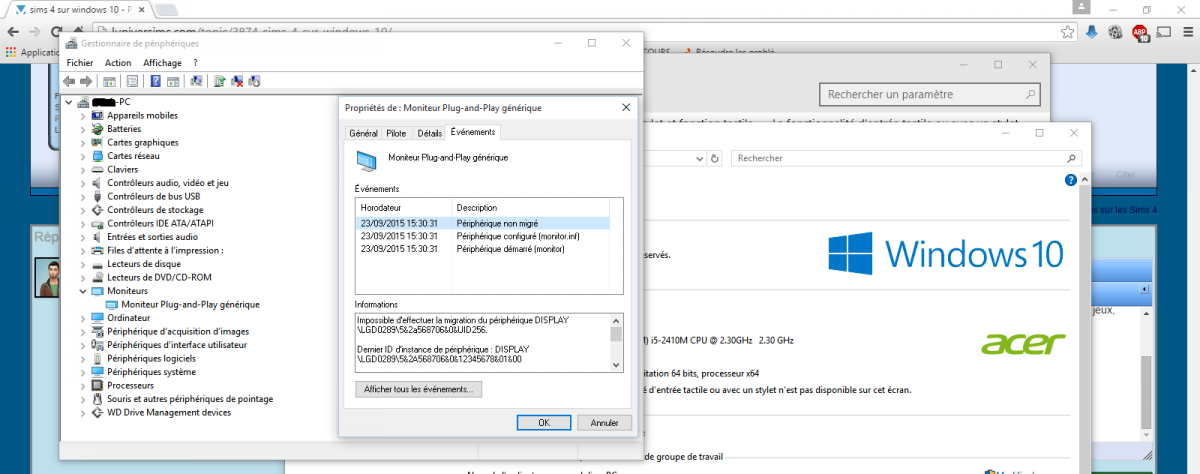The height and width of the screenshot is (474, 1200).
Task: Expand Contrôleurs de bus USB
Action: tap(82, 196)
